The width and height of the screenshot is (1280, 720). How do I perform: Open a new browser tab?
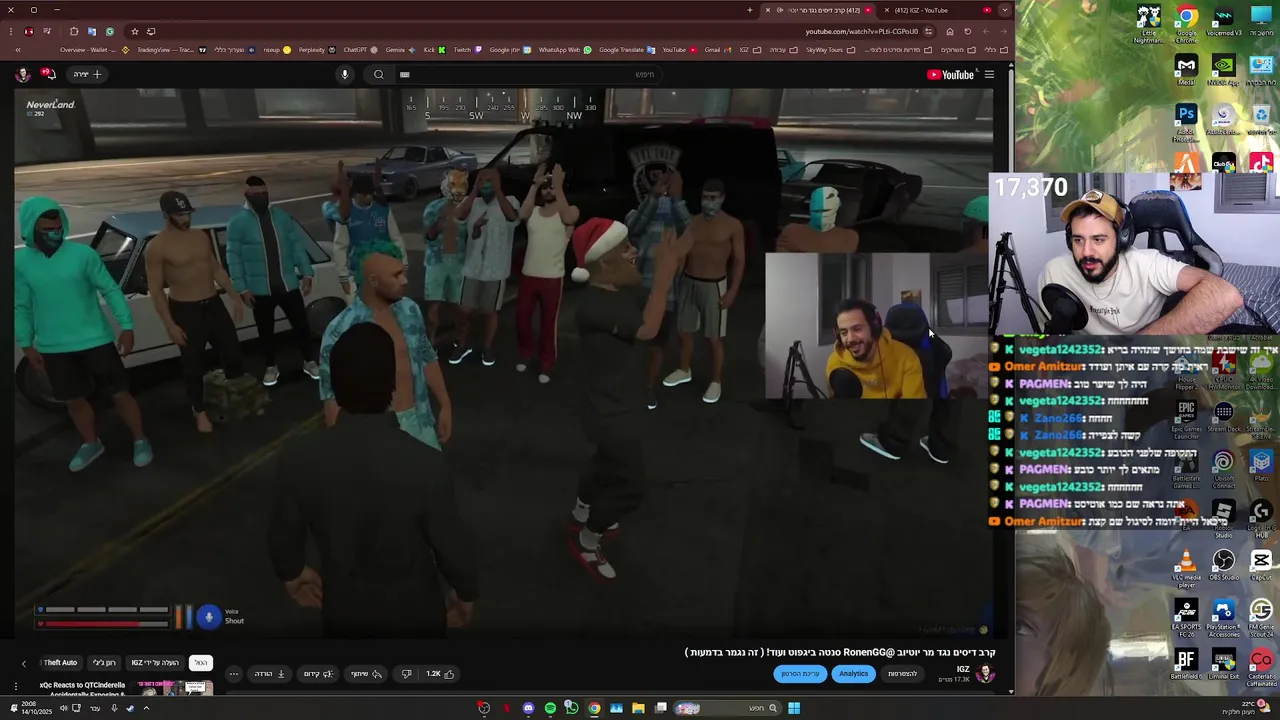click(749, 10)
